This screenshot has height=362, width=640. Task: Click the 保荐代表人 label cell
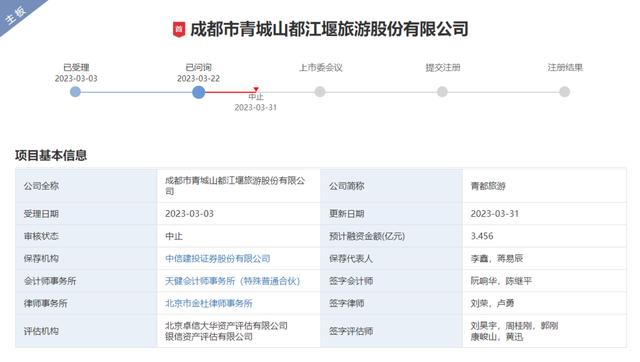pos(392,258)
